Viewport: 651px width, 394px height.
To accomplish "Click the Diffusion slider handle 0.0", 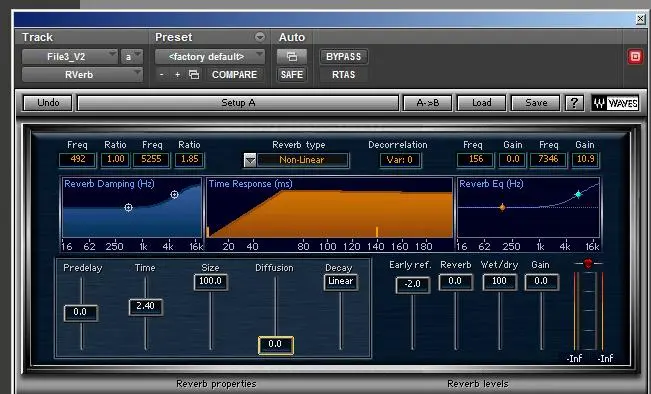I will click(275, 345).
